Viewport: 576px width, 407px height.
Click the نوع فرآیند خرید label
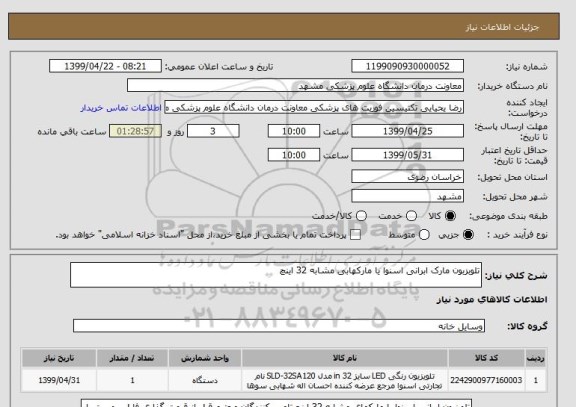(517, 235)
